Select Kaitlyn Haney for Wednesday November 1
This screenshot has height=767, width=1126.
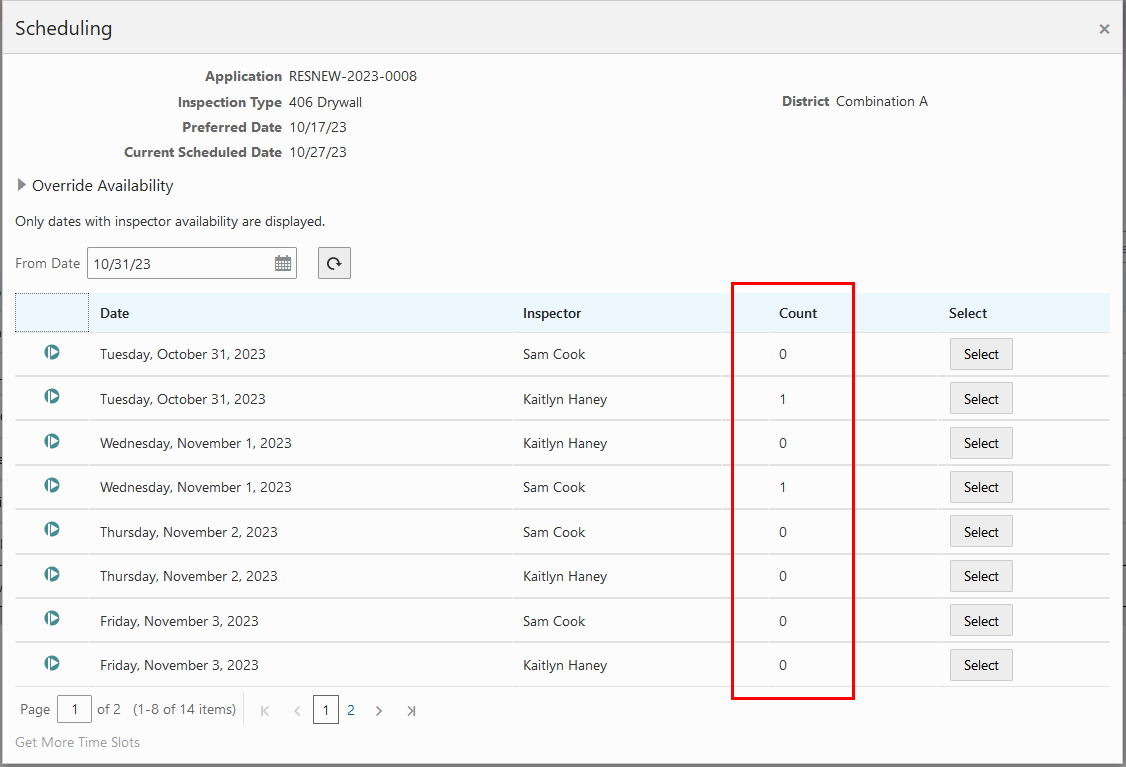(981, 443)
